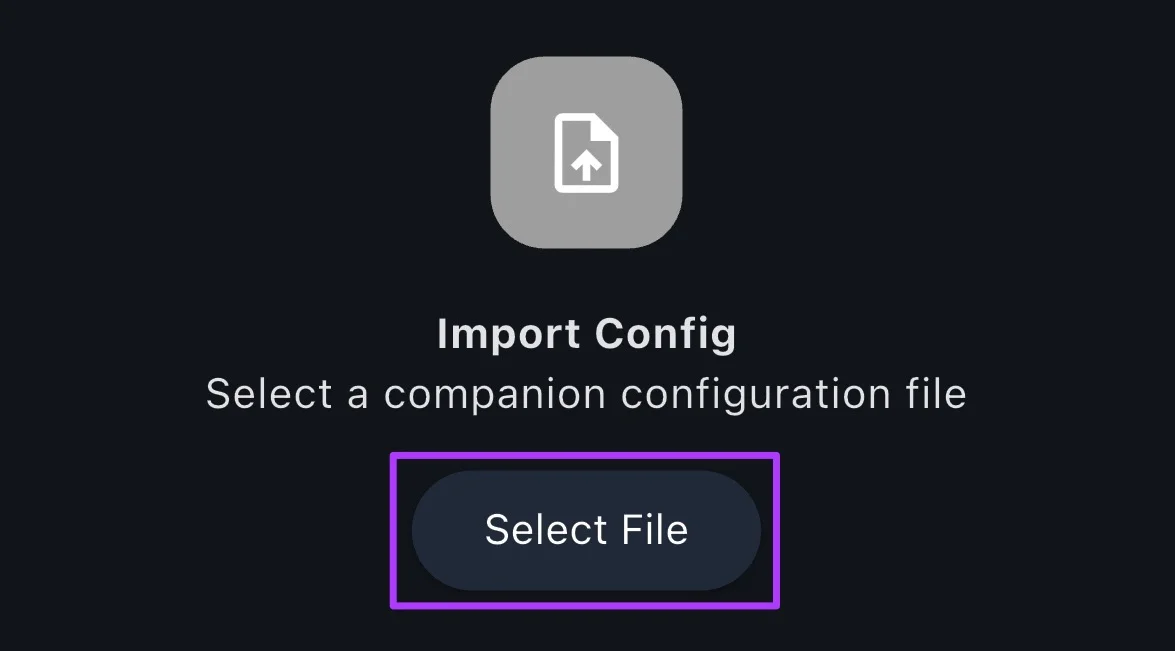This screenshot has height=651, width=1175.
Task: Choose a companion configuration file via Select File
Action: (586, 530)
